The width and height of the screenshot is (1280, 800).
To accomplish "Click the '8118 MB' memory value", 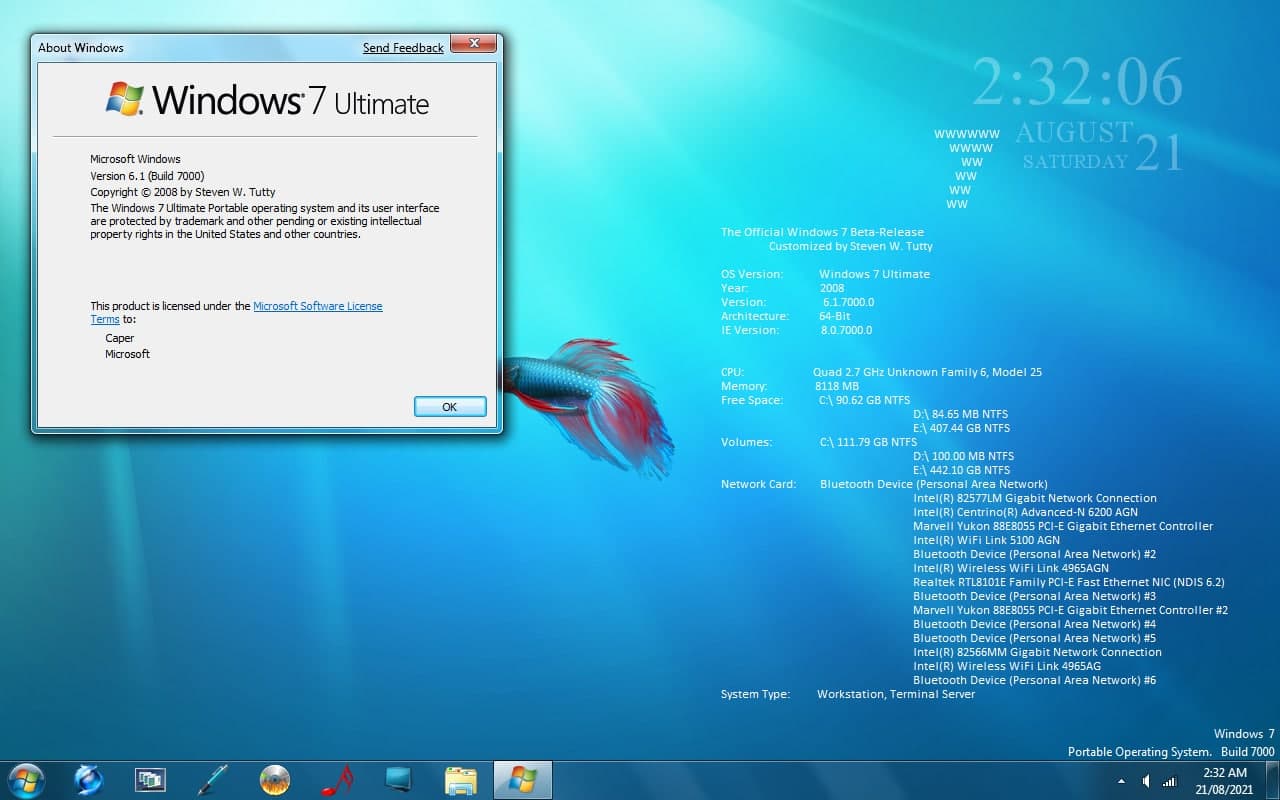I will (837, 386).
